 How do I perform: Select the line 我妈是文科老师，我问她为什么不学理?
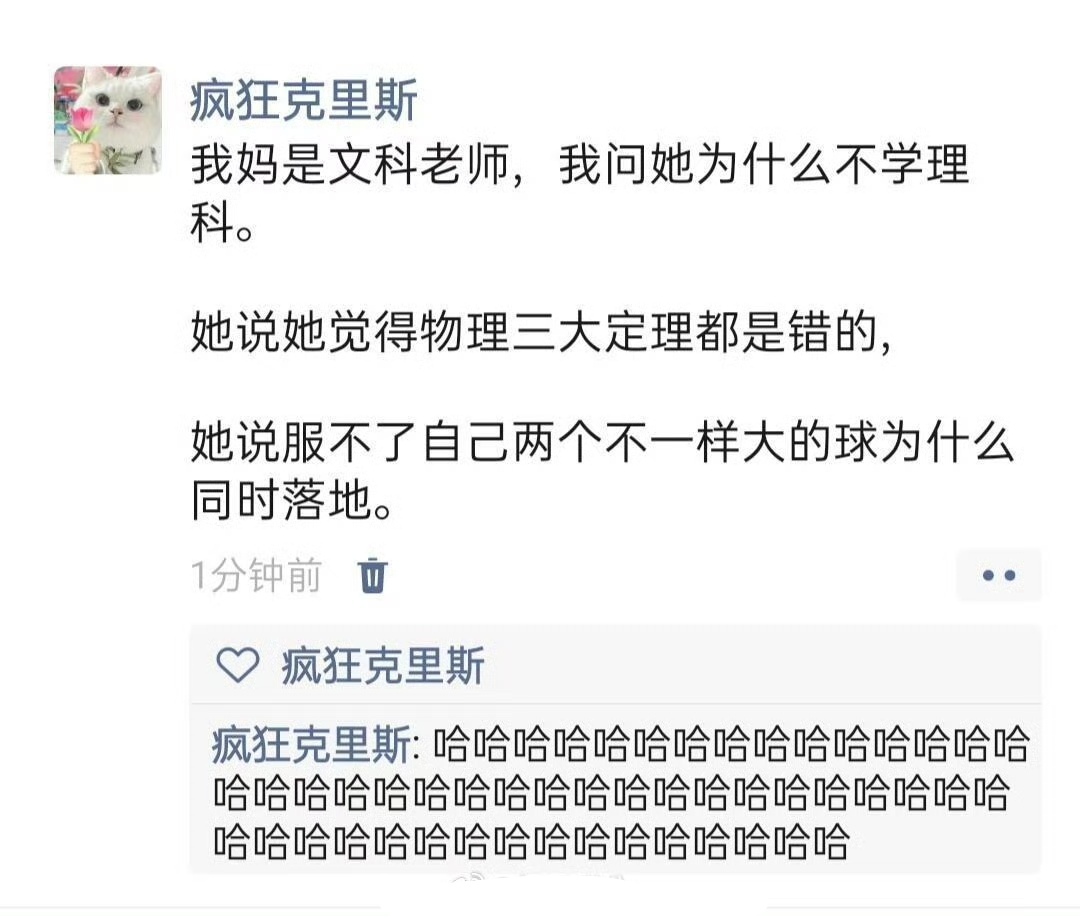(580, 165)
